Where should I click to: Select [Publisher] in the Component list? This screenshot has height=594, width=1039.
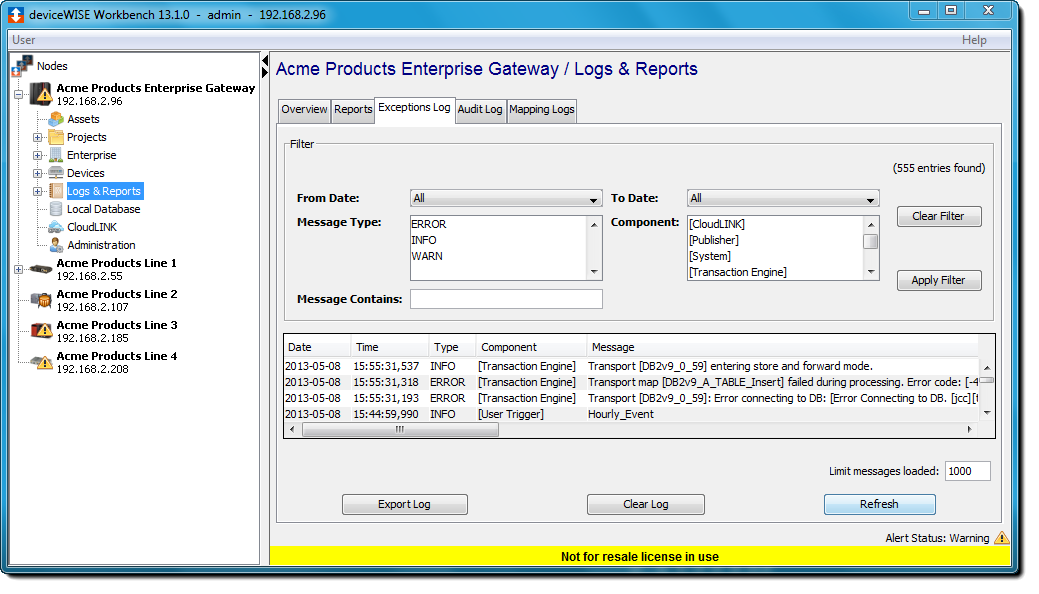(x=775, y=240)
